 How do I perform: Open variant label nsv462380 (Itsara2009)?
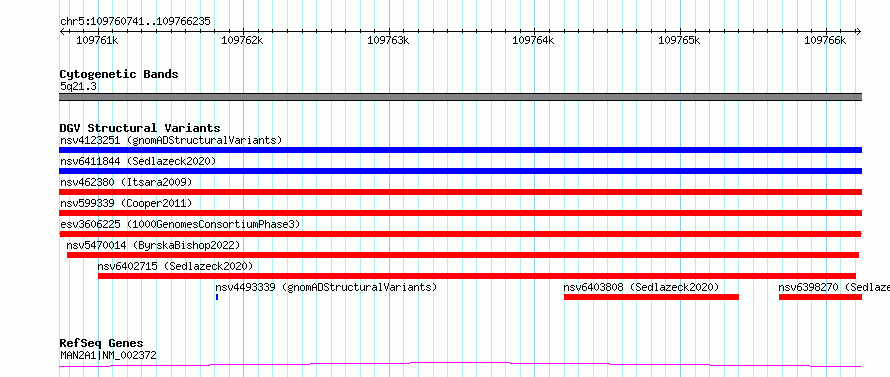tap(126, 182)
